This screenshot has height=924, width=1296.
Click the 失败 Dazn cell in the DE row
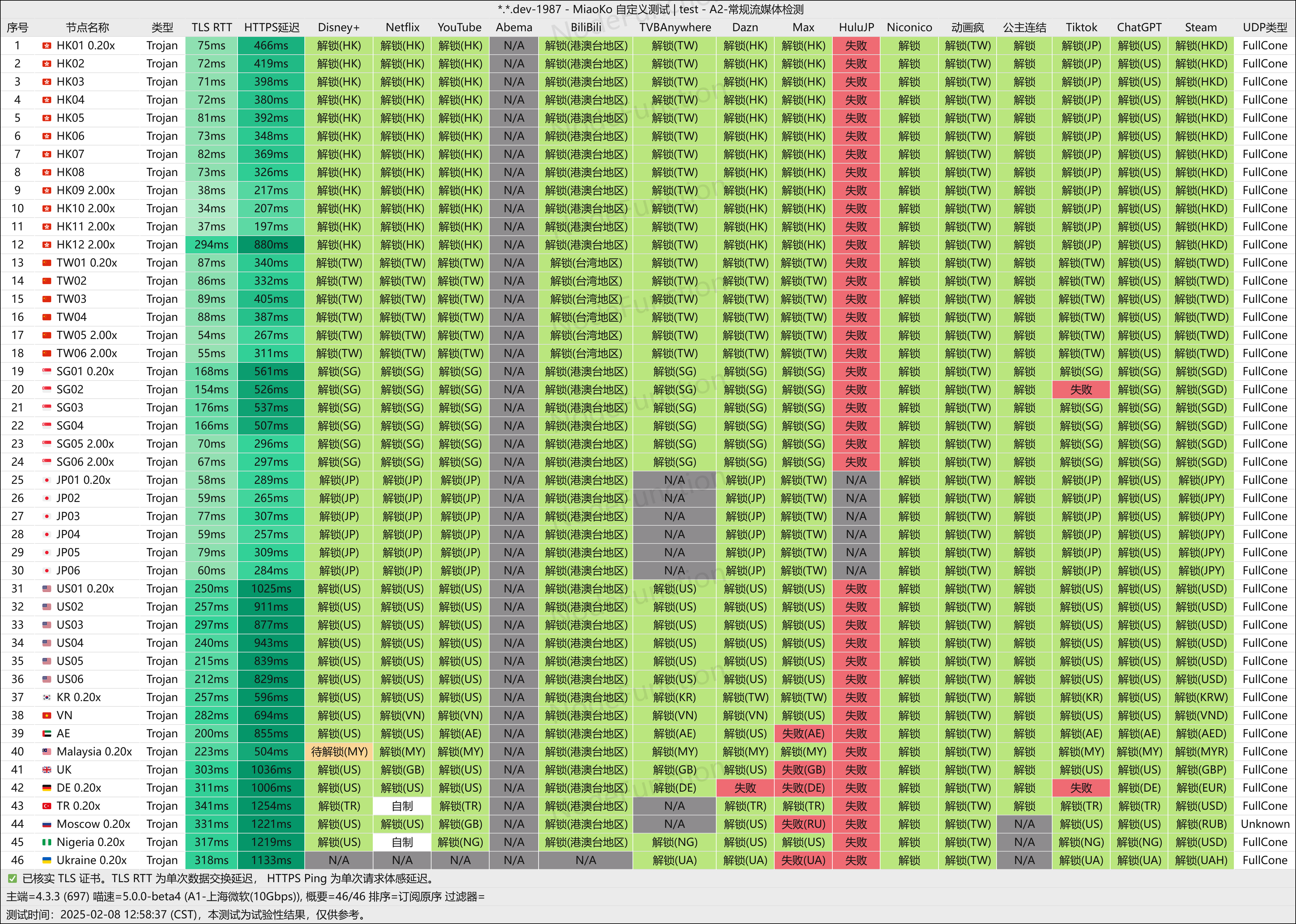click(745, 788)
